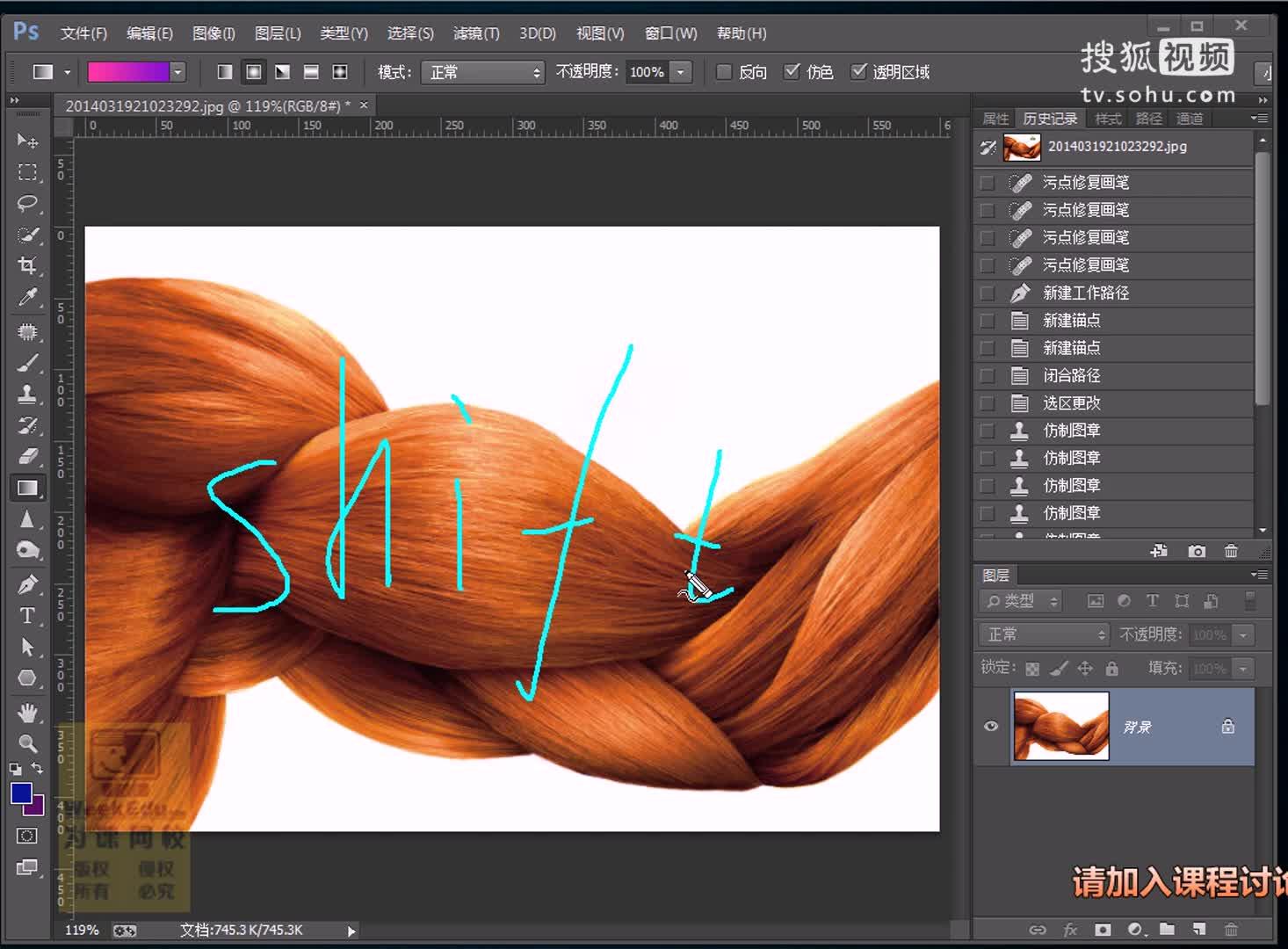The height and width of the screenshot is (949, 1288).
Task: Open the layer opacity dropdown arrow
Action: [1242, 634]
